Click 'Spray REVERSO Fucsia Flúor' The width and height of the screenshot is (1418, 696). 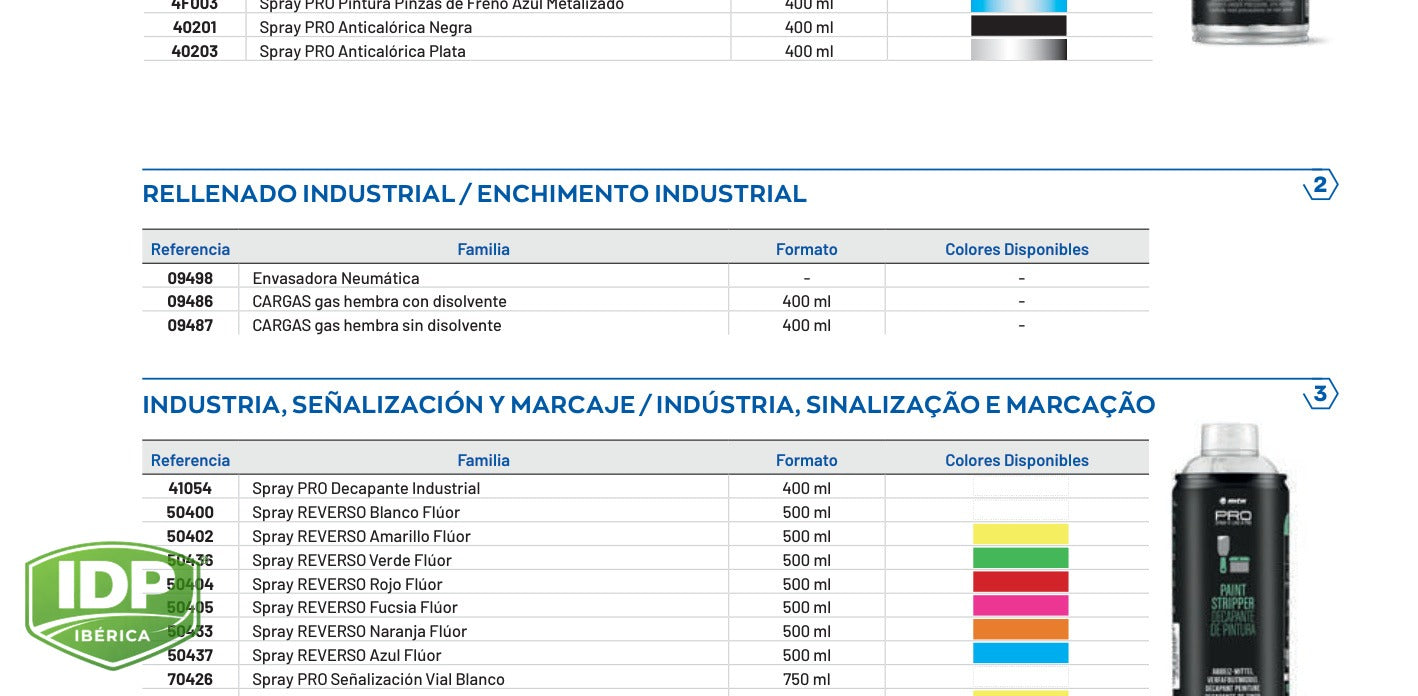pyautogui.click(x=355, y=607)
